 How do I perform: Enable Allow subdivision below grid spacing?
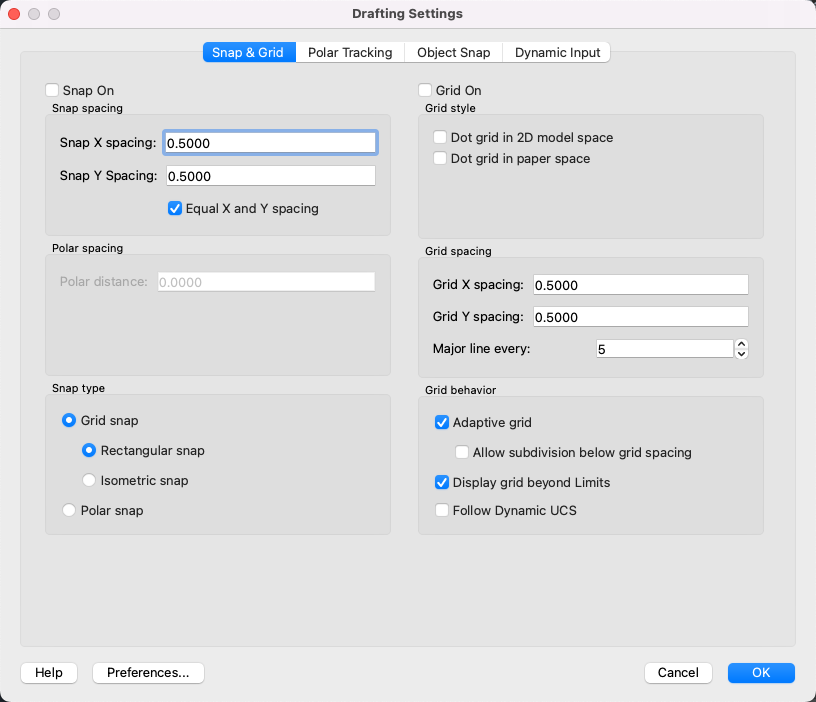tap(461, 452)
